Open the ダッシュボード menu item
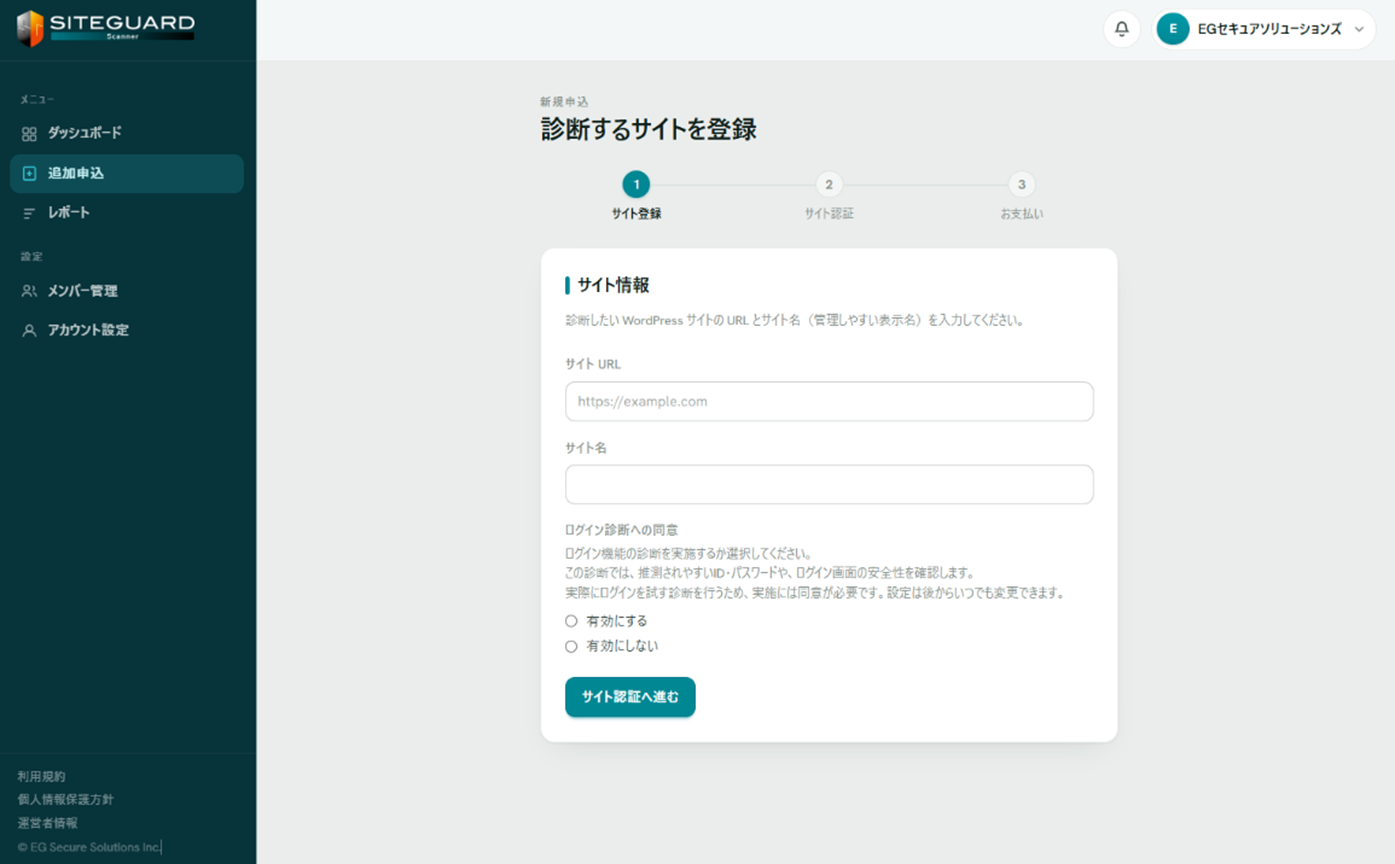 point(127,133)
